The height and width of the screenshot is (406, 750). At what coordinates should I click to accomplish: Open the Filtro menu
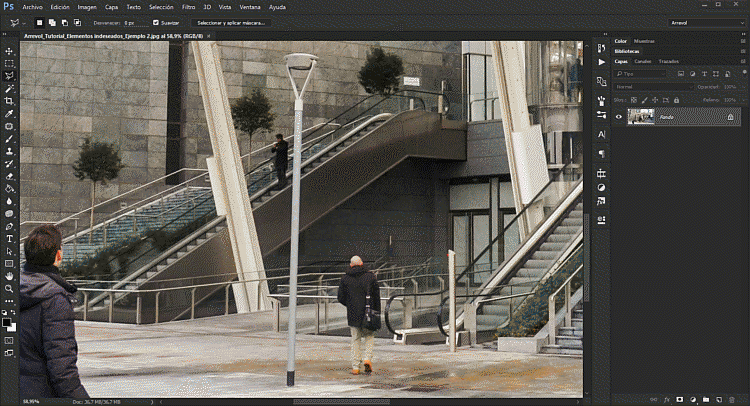188,7
